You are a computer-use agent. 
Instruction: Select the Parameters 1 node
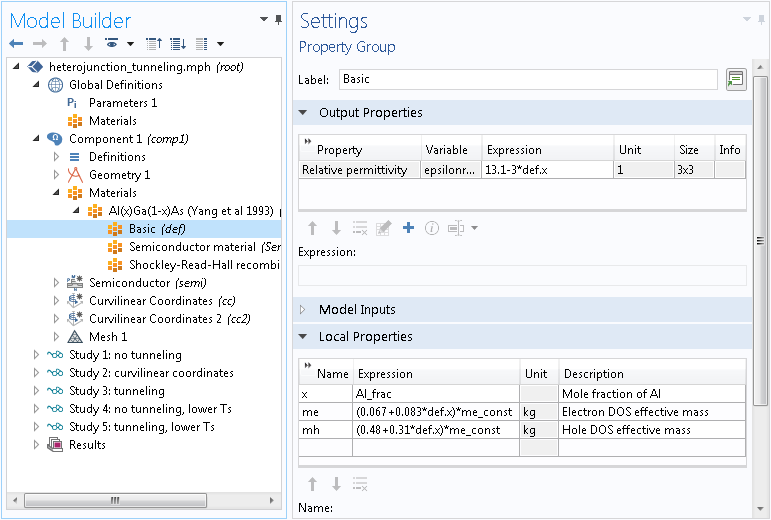[122, 103]
